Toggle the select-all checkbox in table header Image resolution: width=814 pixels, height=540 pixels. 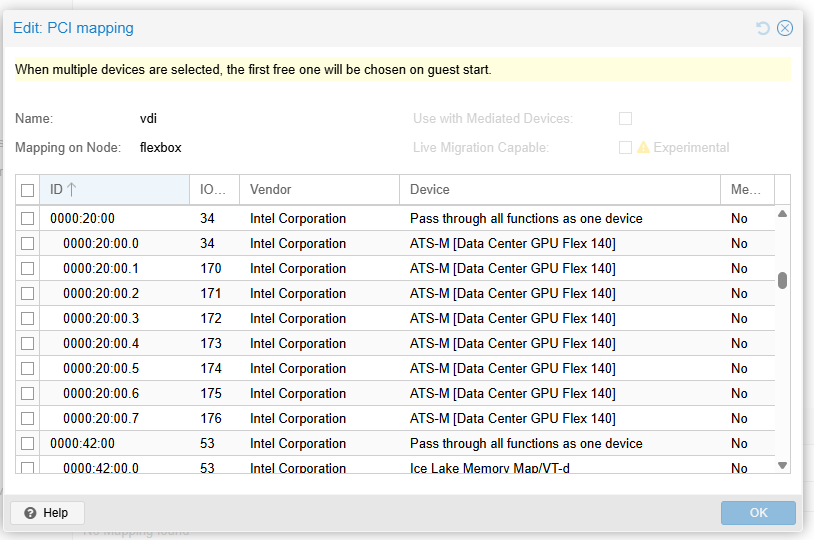pos(28,190)
